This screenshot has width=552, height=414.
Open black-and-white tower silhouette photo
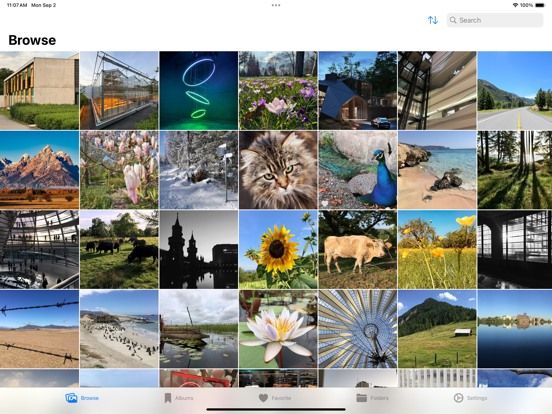coord(199,250)
